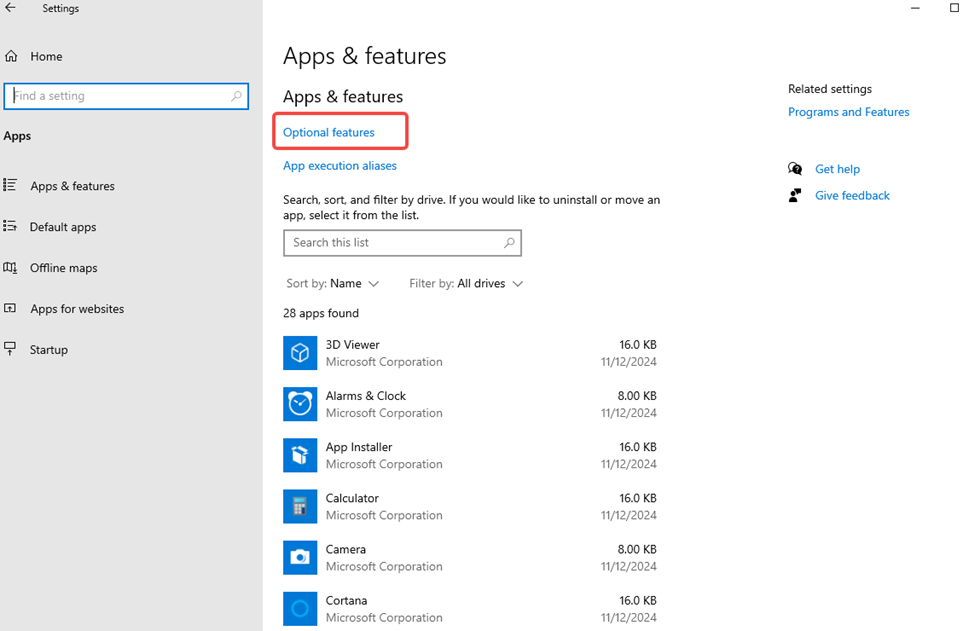Click the Camera app icon

(300, 557)
